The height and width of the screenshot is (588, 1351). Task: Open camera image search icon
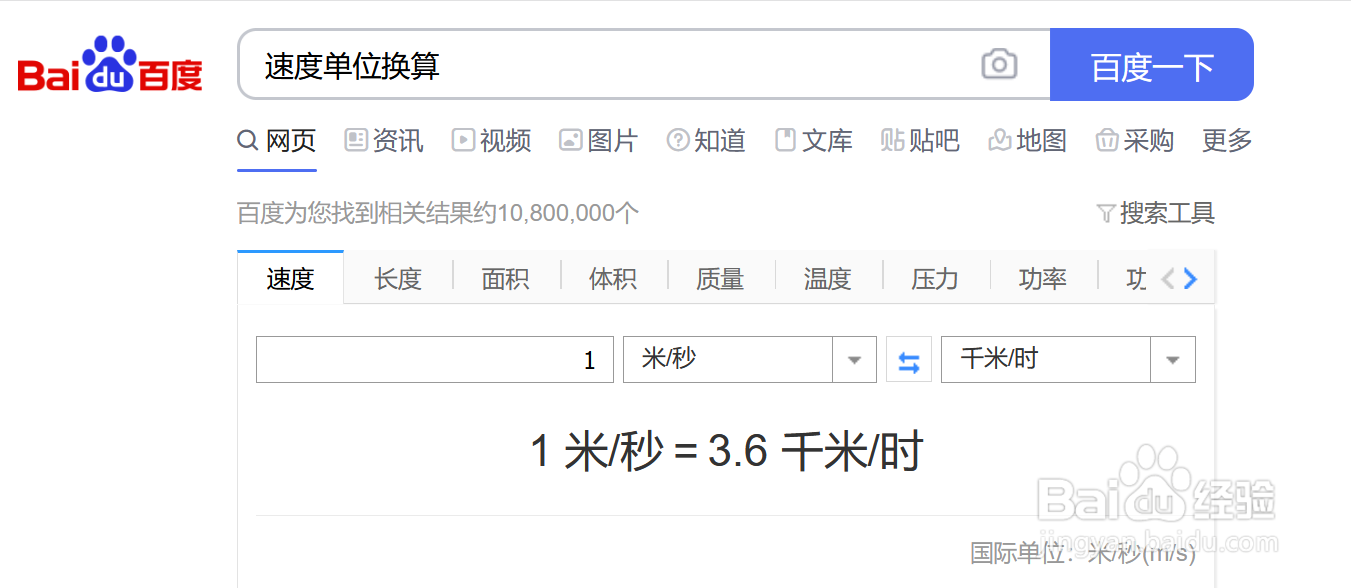point(999,65)
